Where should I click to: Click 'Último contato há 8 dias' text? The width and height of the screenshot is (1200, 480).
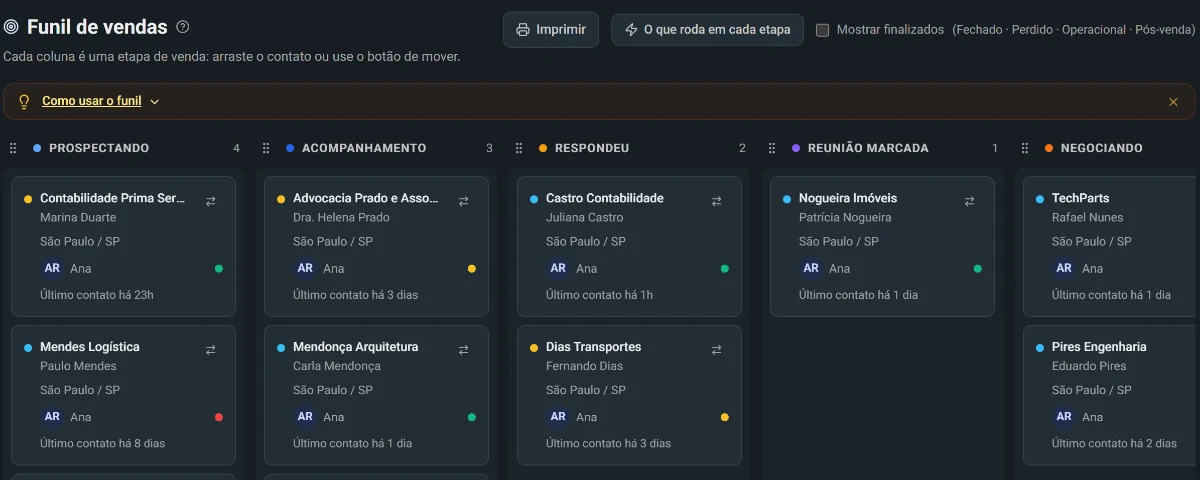[102, 443]
